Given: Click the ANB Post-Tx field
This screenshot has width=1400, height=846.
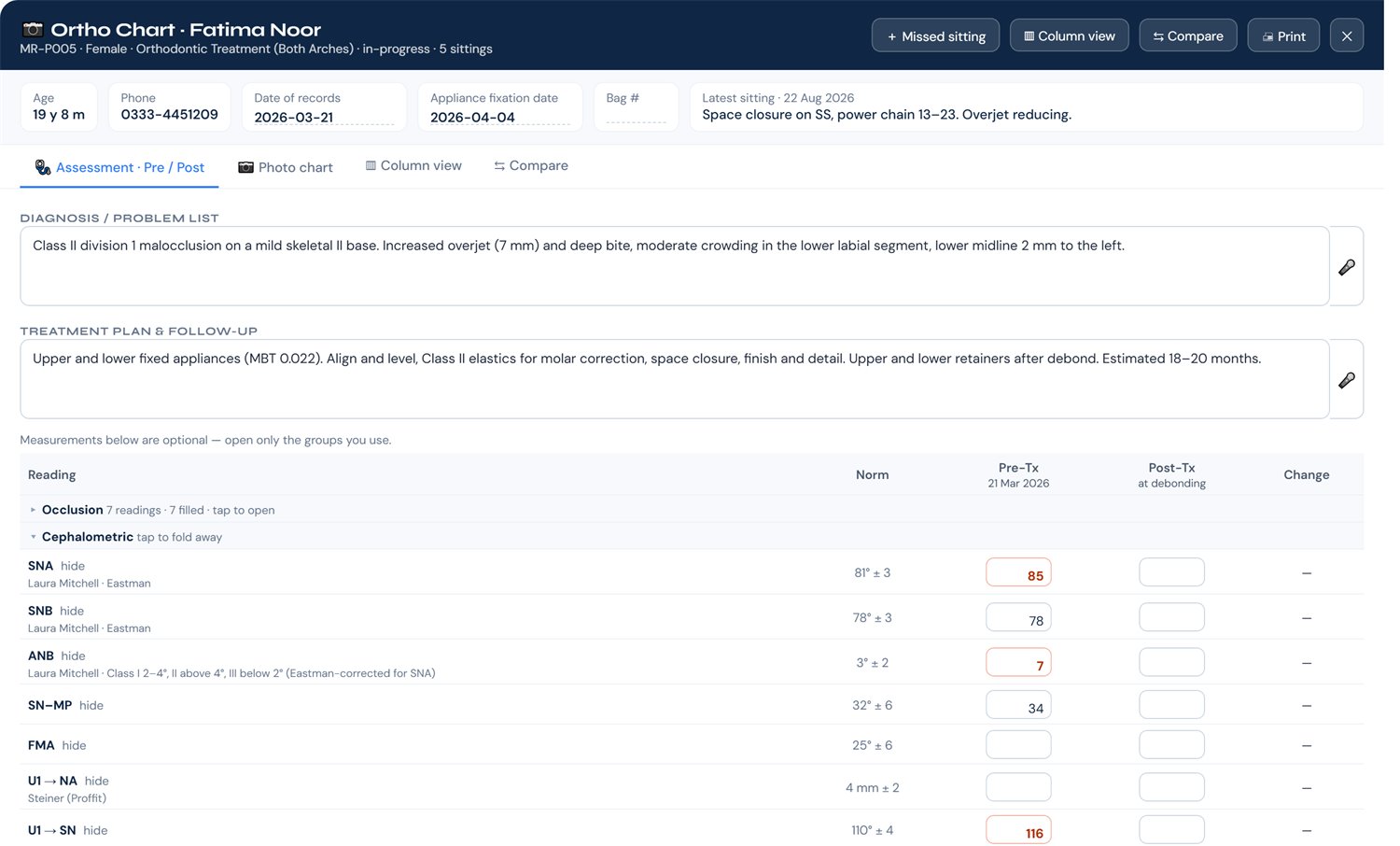Looking at the screenshot, I should (x=1171, y=662).
